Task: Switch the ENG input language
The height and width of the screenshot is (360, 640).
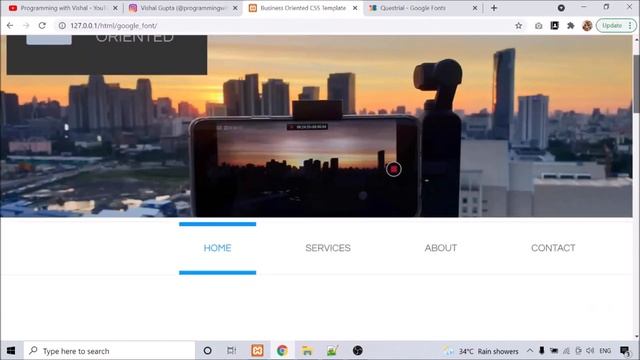Action: point(605,351)
